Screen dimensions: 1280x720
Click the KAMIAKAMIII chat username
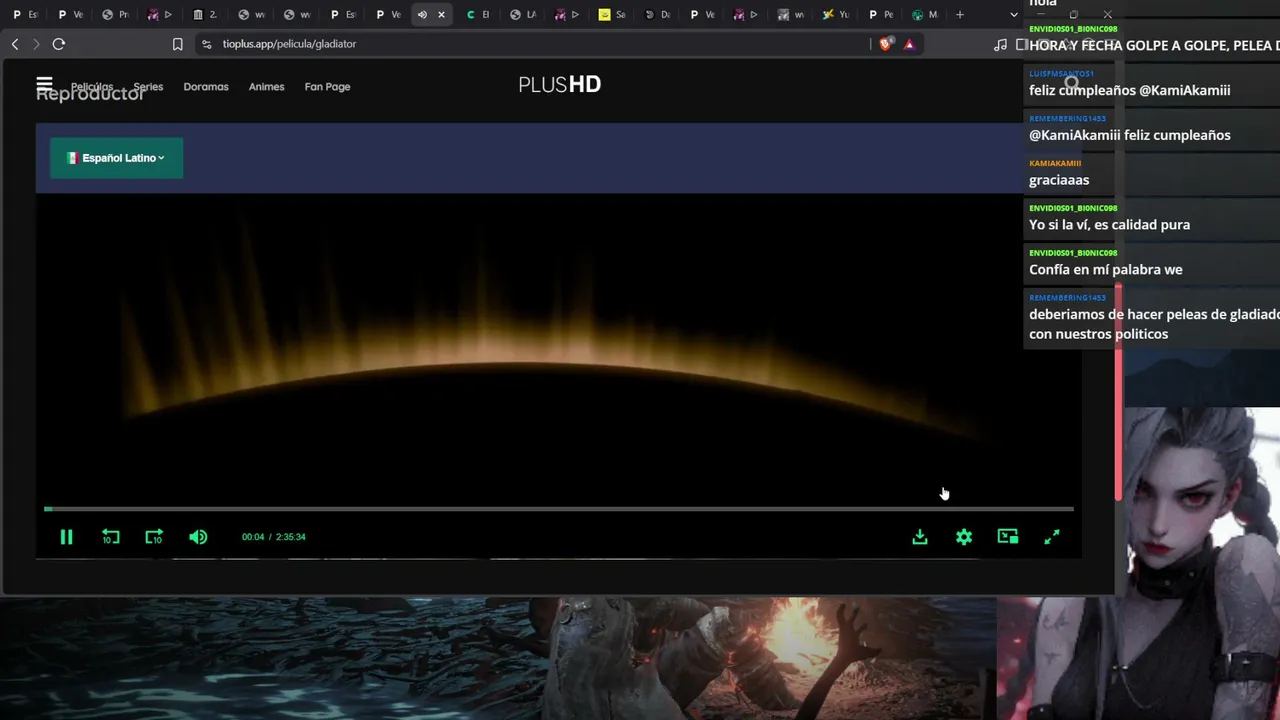click(x=1055, y=163)
